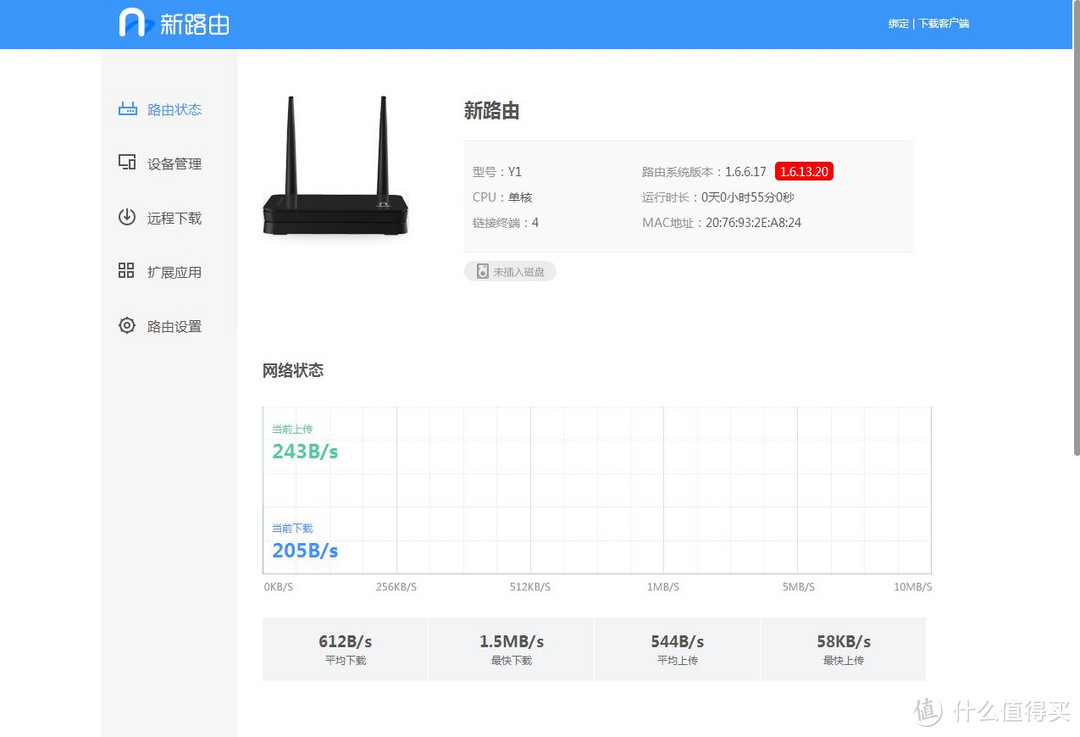Click the 未插入磁盘 status button
1080x737 pixels.
[x=510, y=271]
